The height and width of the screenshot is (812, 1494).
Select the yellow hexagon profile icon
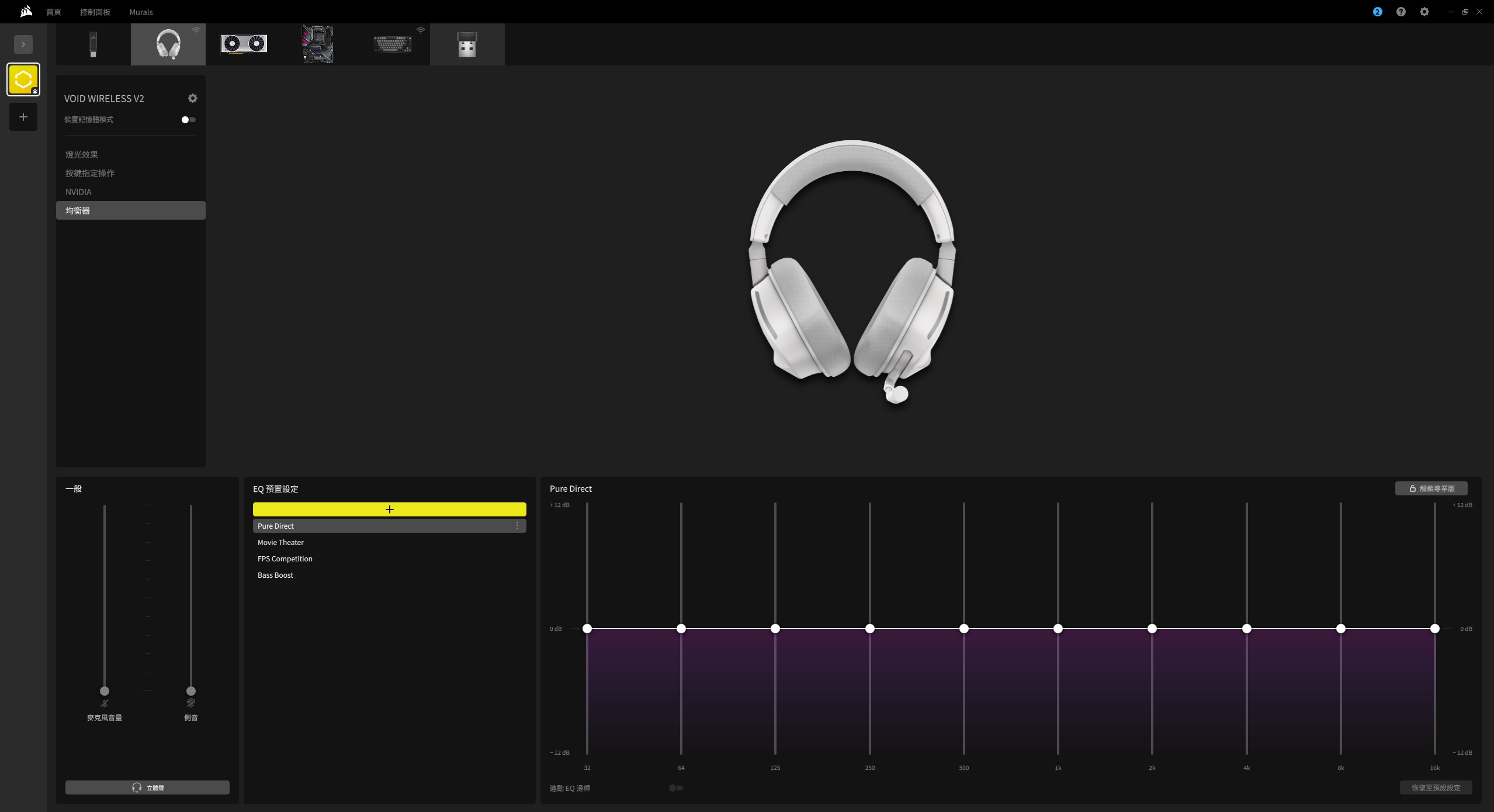23,79
